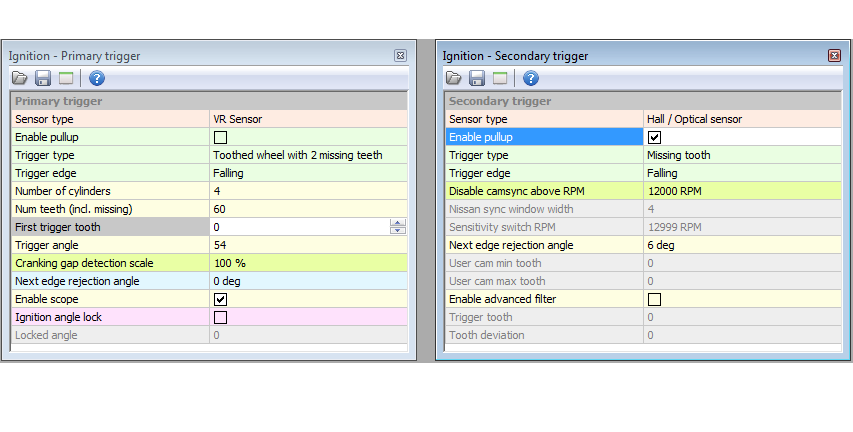This screenshot has height=432, width=853.
Task: Click open file icon in Secondary trigger toolbar
Action: pyautogui.click(x=454, y=78)
